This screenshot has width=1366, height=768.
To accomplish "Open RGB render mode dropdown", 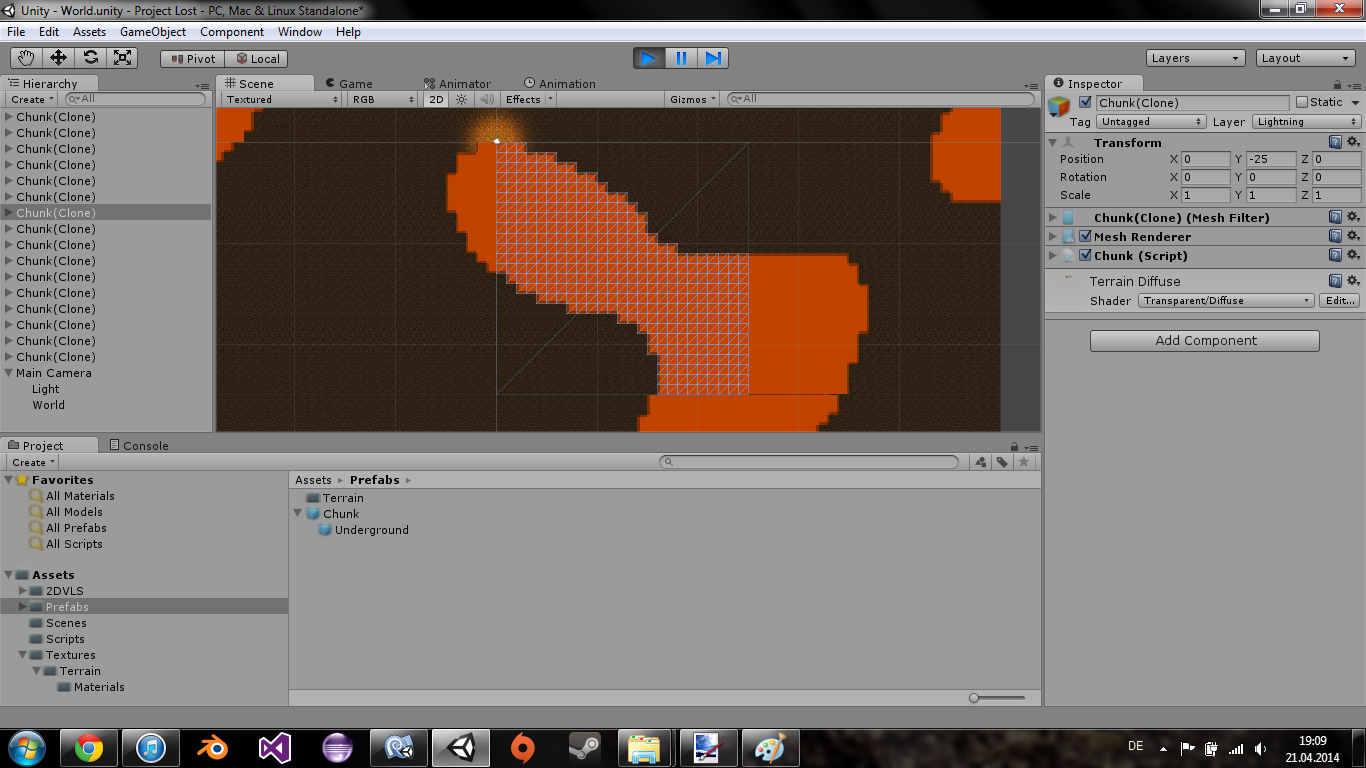I will 383,99.
